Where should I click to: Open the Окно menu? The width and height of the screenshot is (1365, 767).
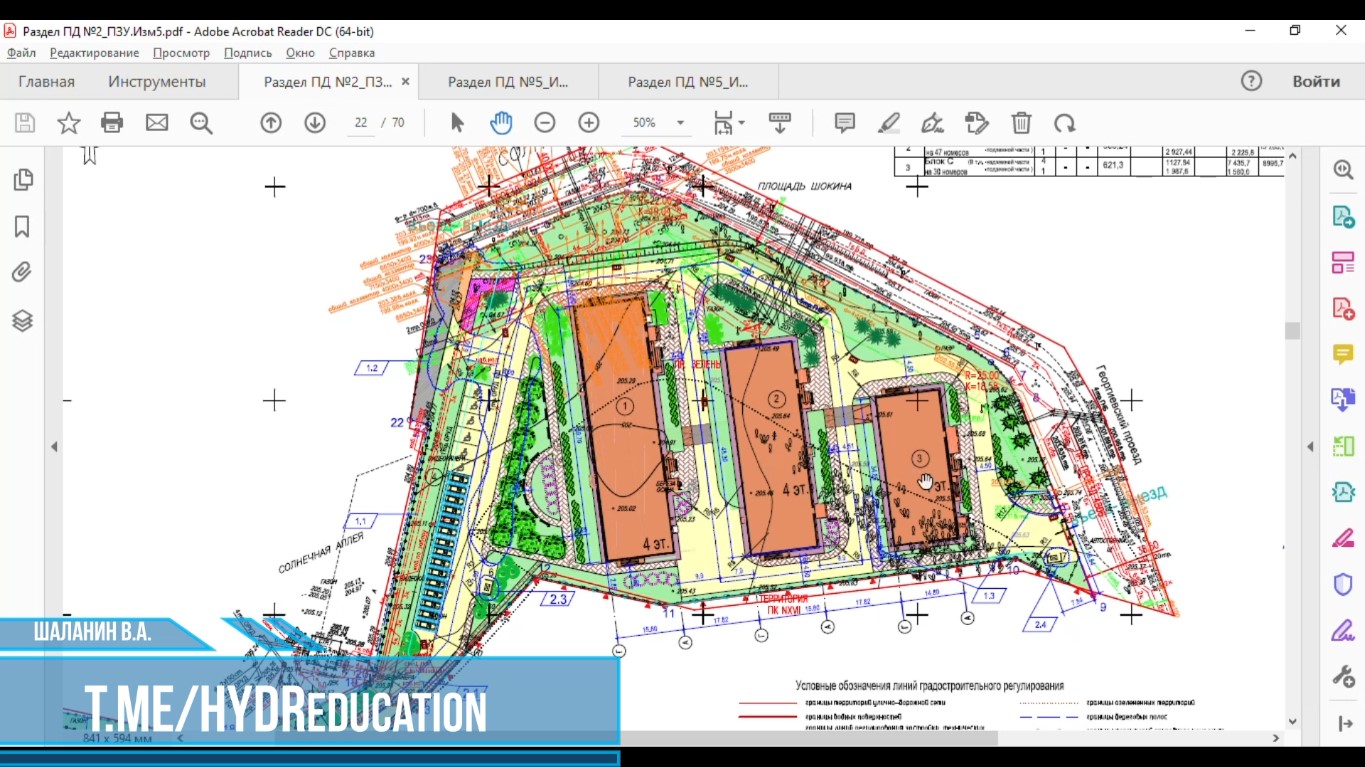click(x=300, y=53)
